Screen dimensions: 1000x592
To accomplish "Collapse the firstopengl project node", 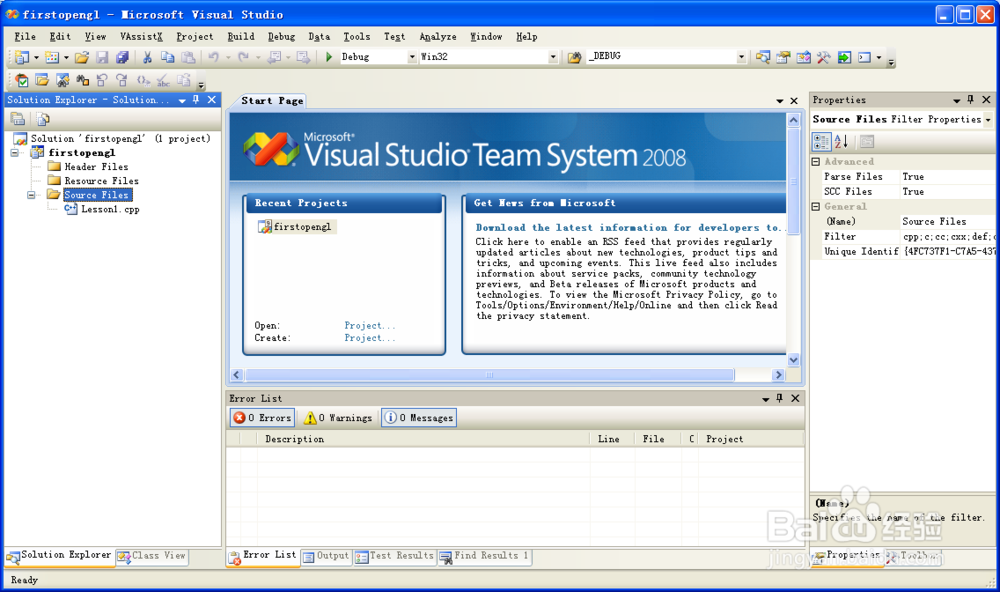I will tap(15, 152).
